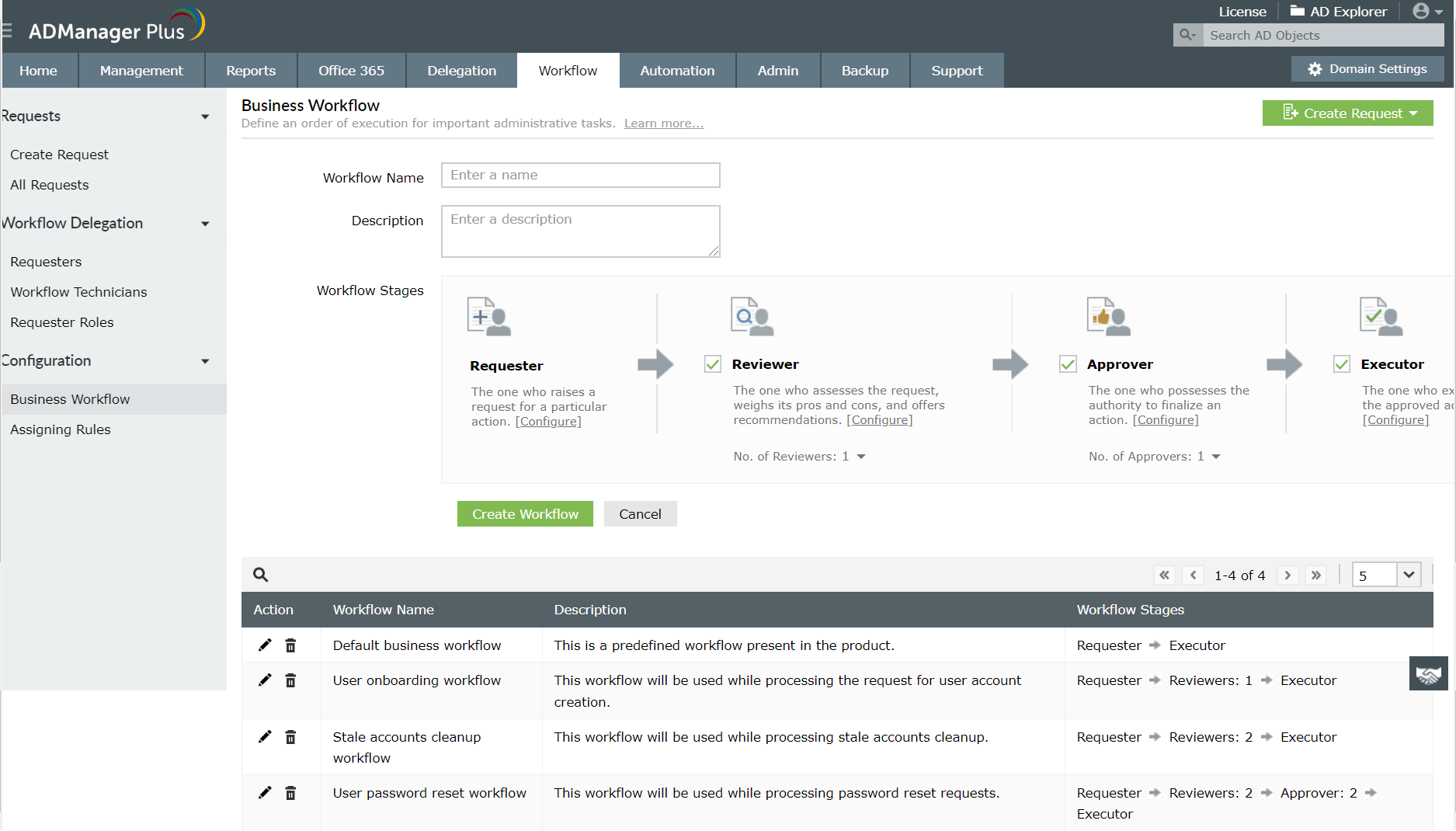The width and height of the screenshot is (1456, 831).
Task: Delete the Stale accounts cleanup workflow
Action: [290, 736]
